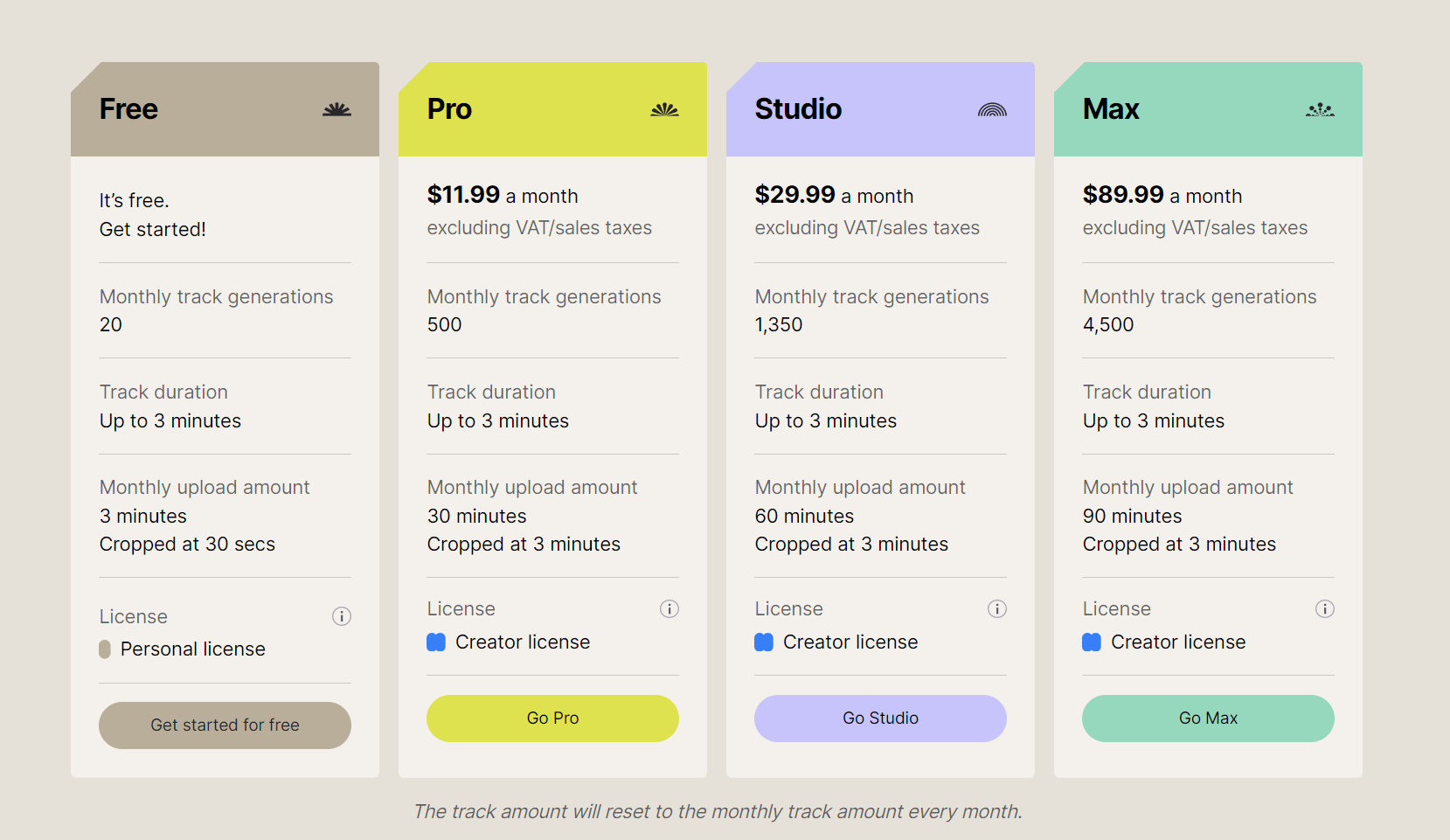This screenshot has height=840, width=1450.
Task: Click the blue Creator license badge under Pro
Action: tap(436, 642)
